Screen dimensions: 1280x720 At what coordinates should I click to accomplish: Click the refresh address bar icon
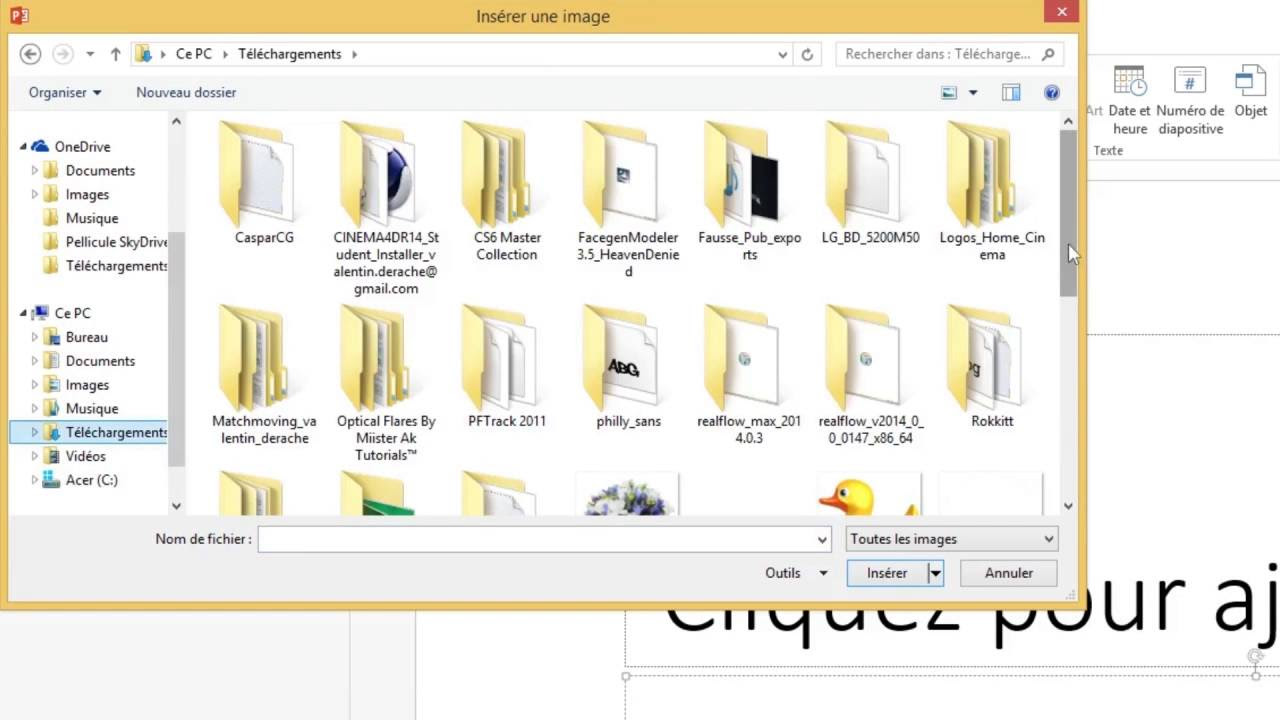pos(807,55)
